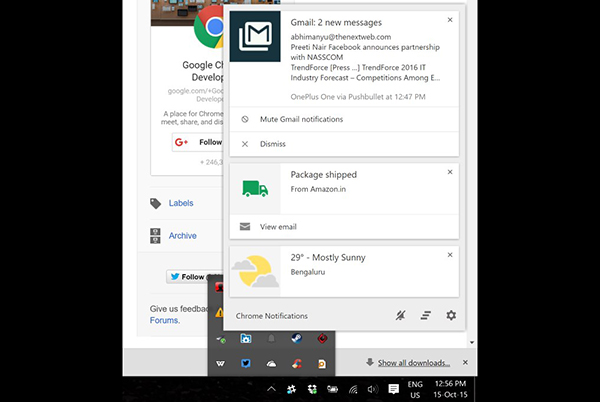Click the Gmail notification envelope icon
The width and height of the screenshot is (600, 402).
click(255, 36)
